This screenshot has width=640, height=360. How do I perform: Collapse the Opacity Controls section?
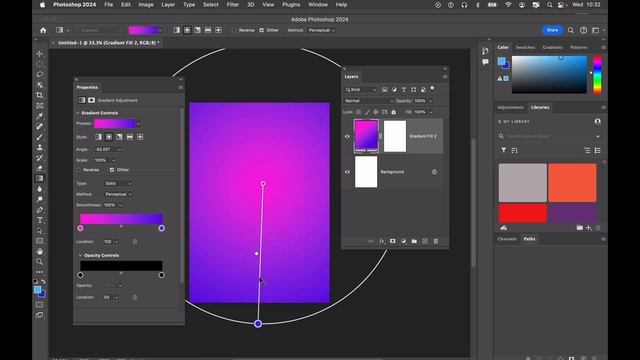(x=80, y=256)
